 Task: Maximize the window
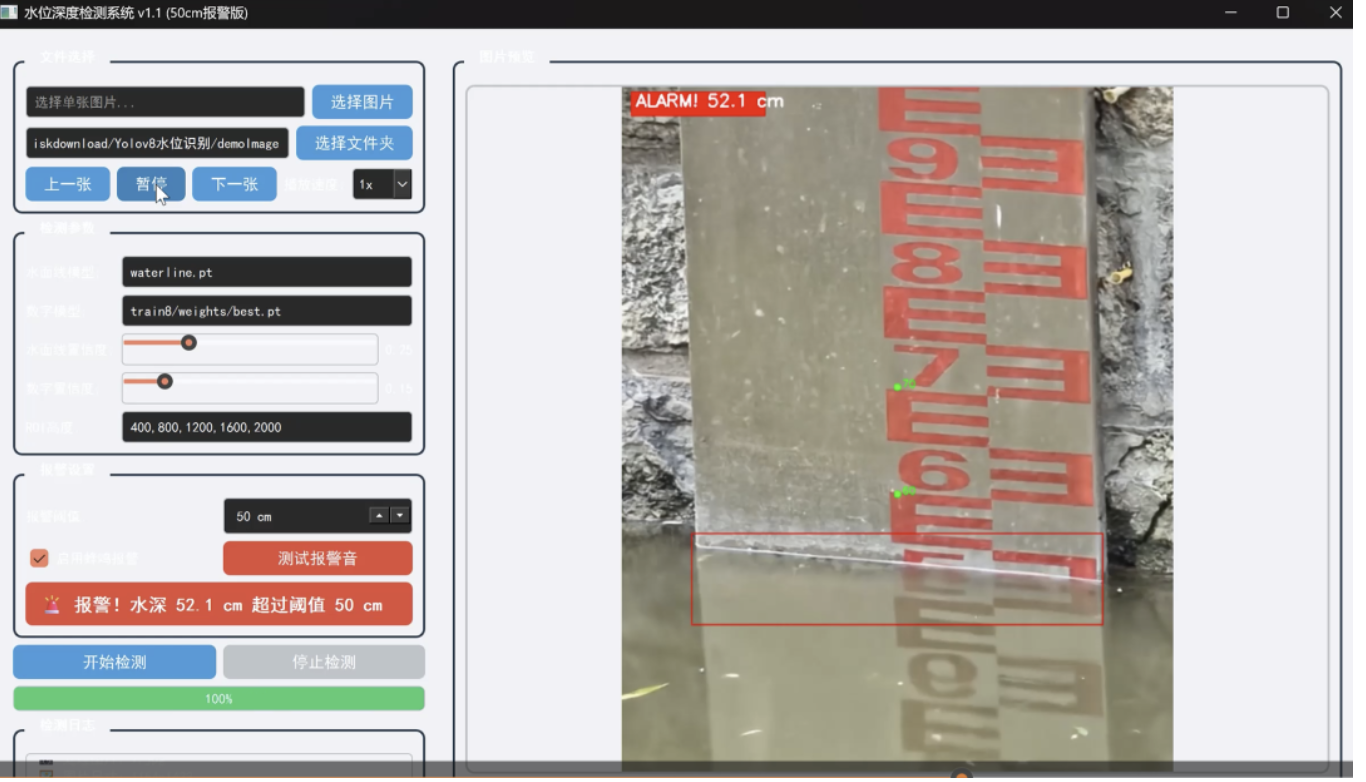pyautogui.click(x=1283, y=13)
